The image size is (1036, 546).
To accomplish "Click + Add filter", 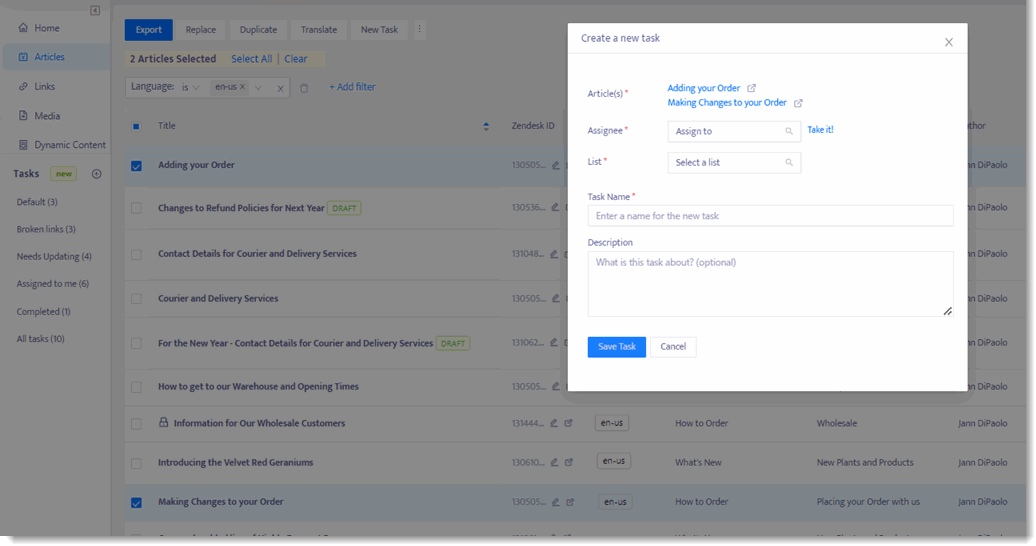I will pos(352,87).
